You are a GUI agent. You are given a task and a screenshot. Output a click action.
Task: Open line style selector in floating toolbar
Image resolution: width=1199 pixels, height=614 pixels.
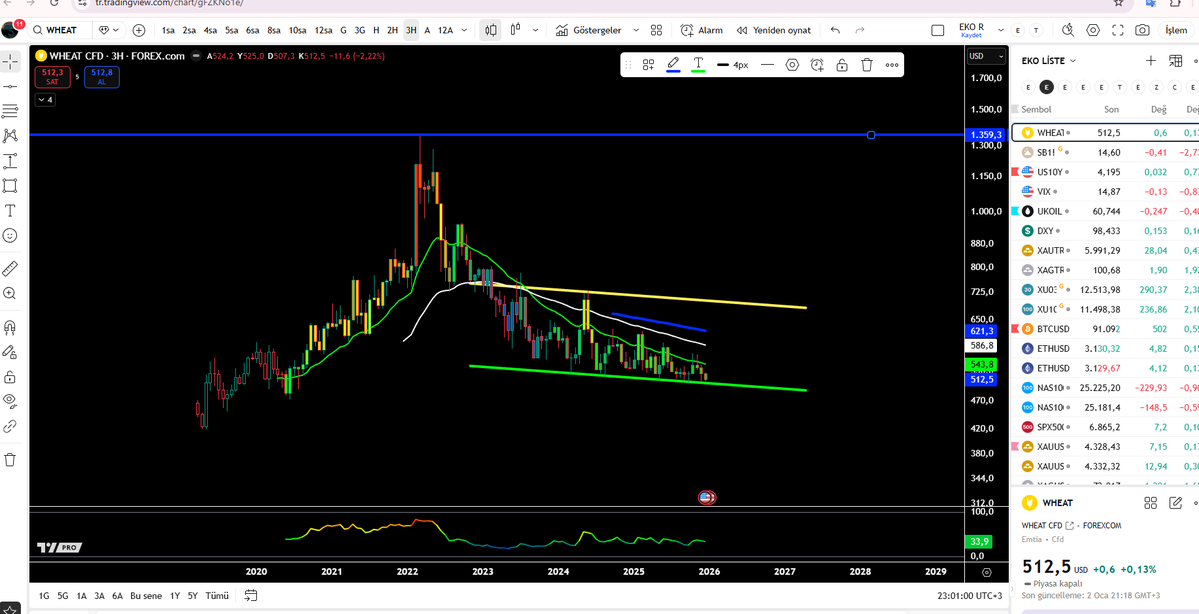767,65
